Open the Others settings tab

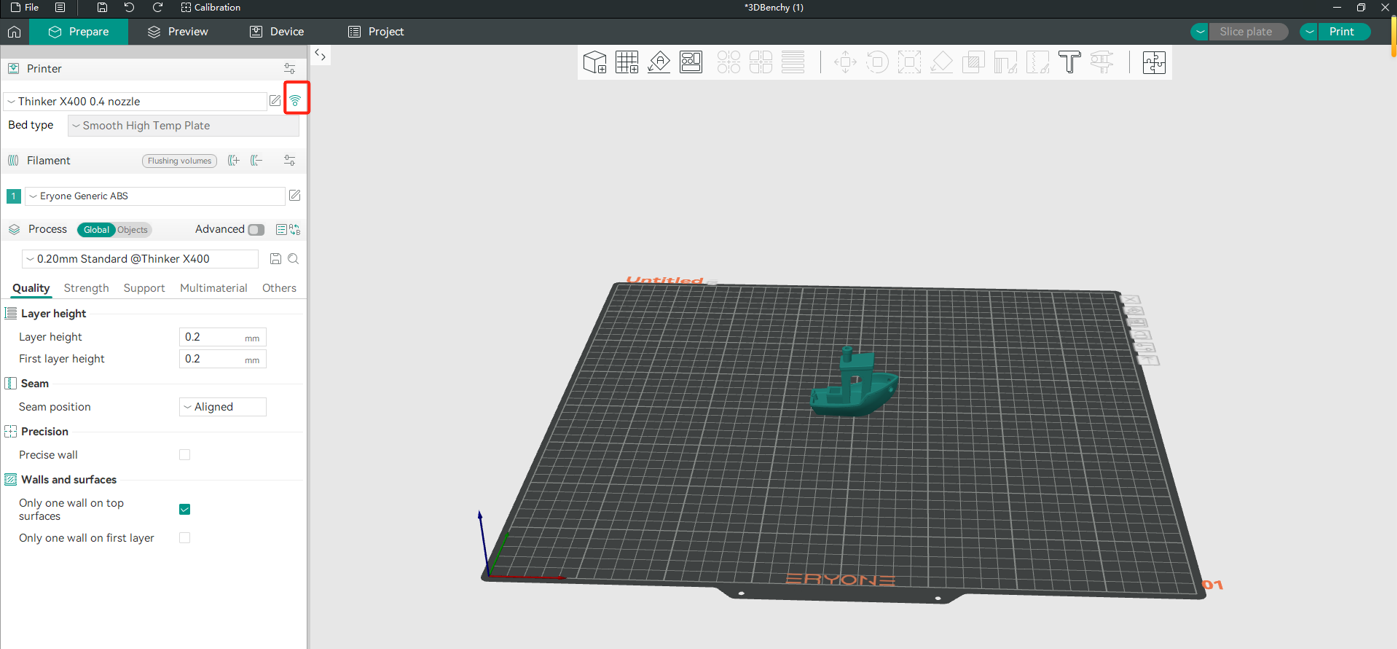[x=279, y=288]
